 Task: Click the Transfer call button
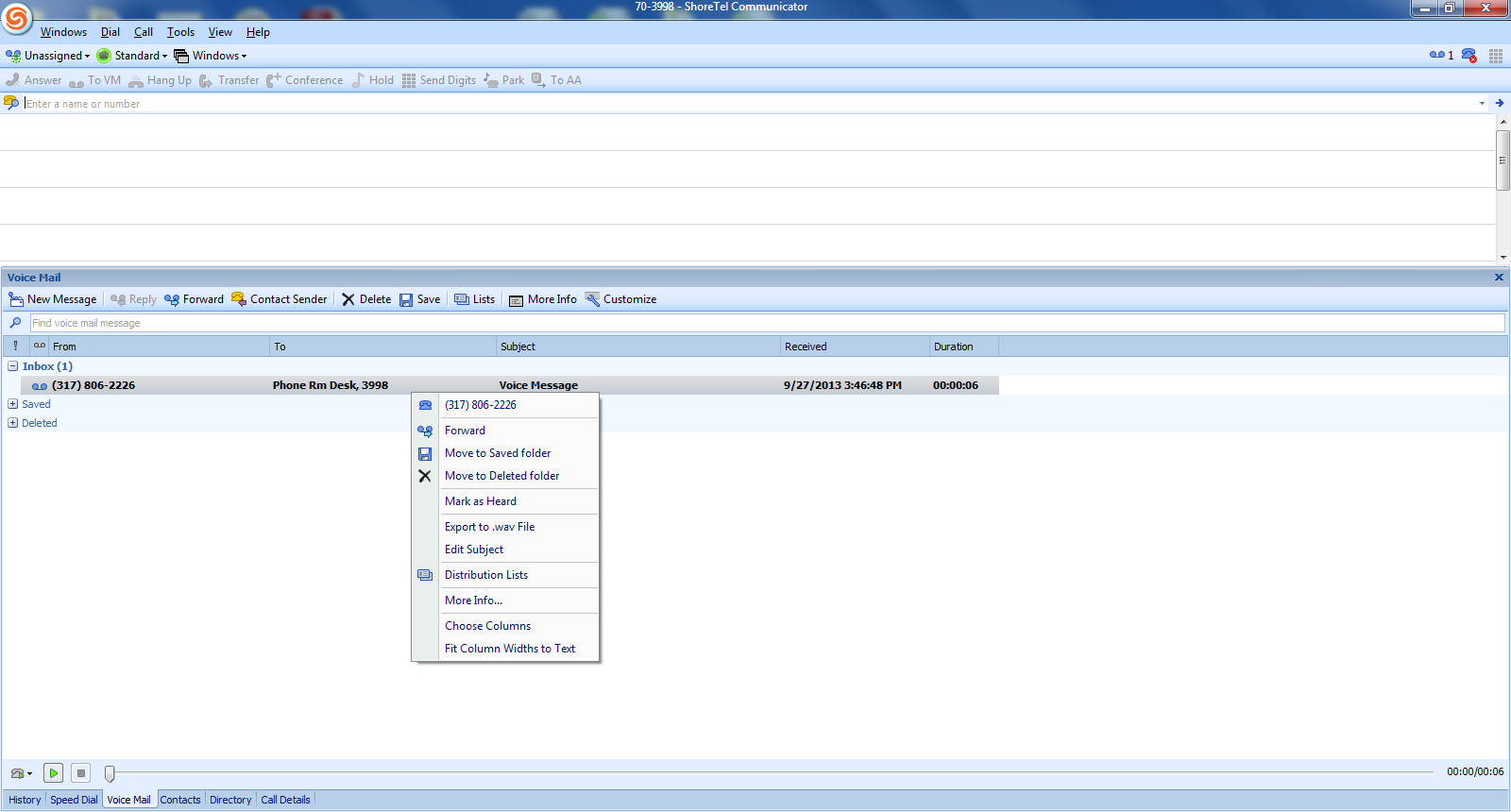[x=229, y=80]
